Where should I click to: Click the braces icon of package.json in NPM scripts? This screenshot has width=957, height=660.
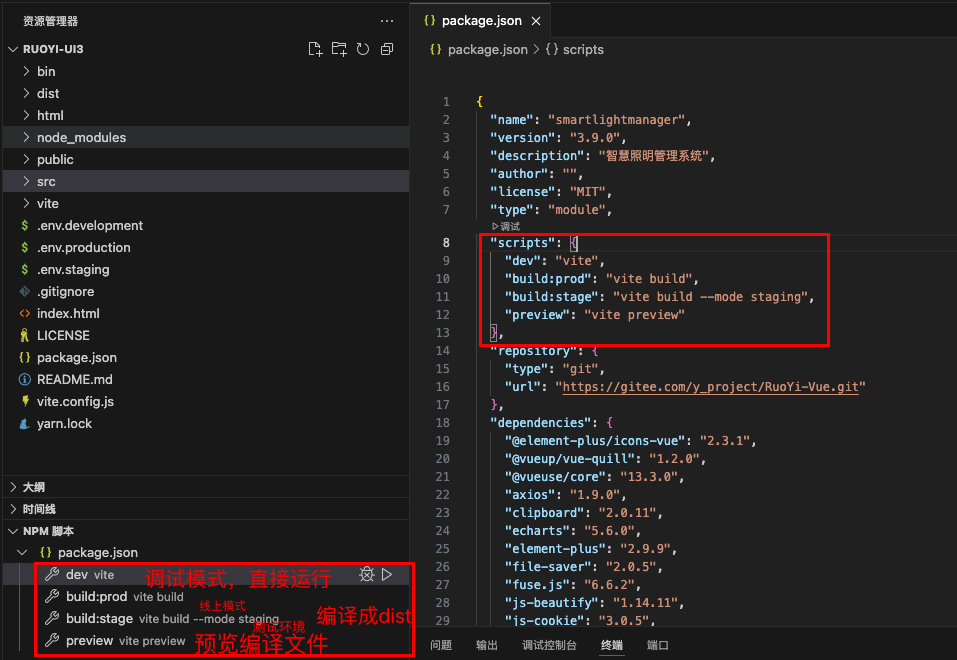point(46,553)
